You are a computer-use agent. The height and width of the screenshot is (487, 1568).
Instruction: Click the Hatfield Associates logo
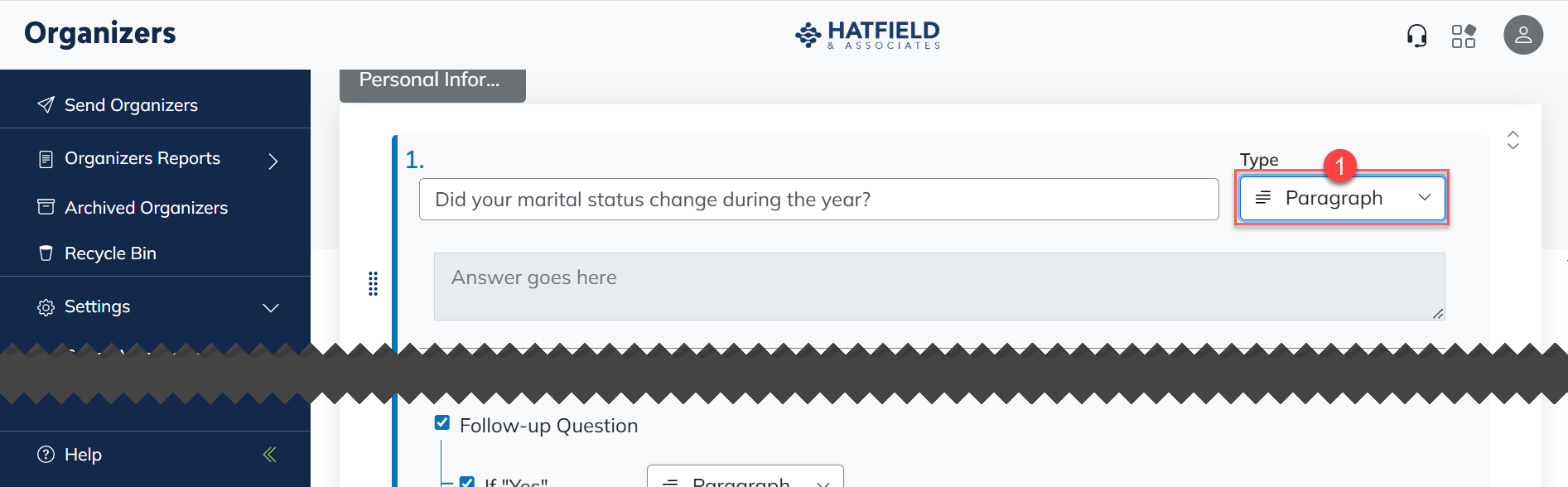click(x=867, y=35)
